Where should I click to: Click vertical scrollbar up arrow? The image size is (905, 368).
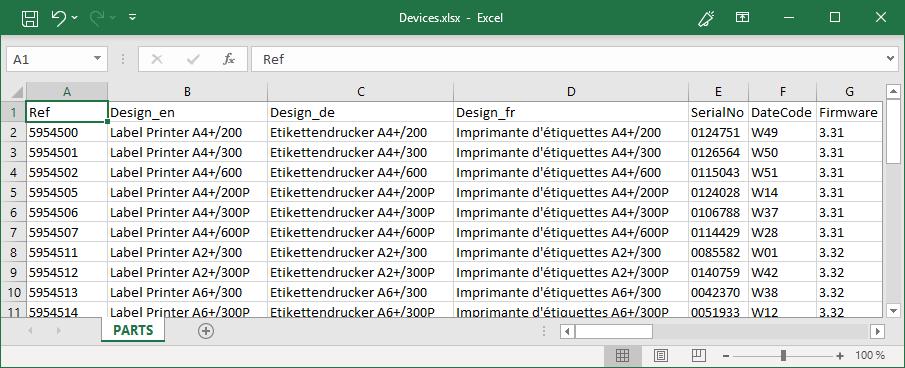[x=893, y=92]
